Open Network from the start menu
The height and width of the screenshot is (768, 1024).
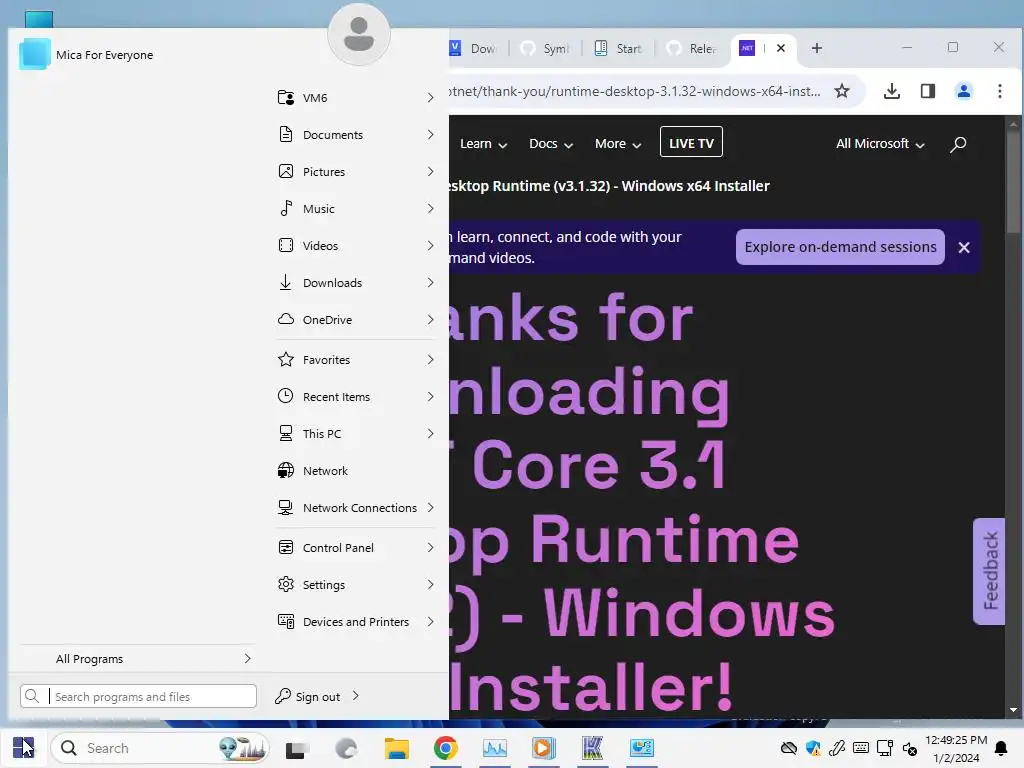(356, 471)
